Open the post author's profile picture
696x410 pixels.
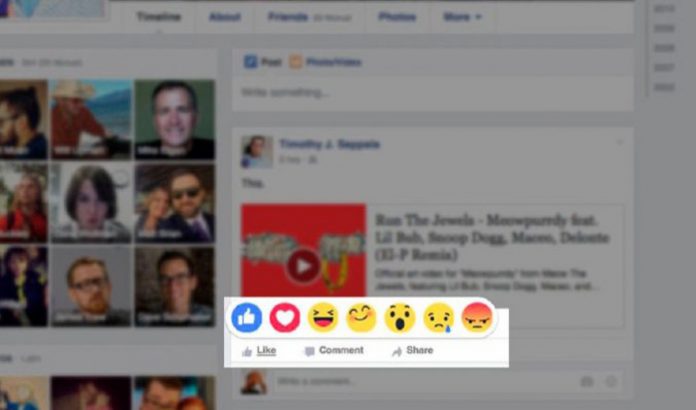pos(257,152)
